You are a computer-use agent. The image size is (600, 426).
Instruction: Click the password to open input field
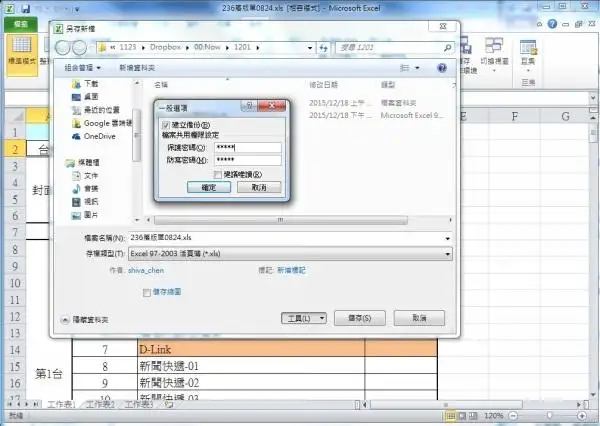248,147
